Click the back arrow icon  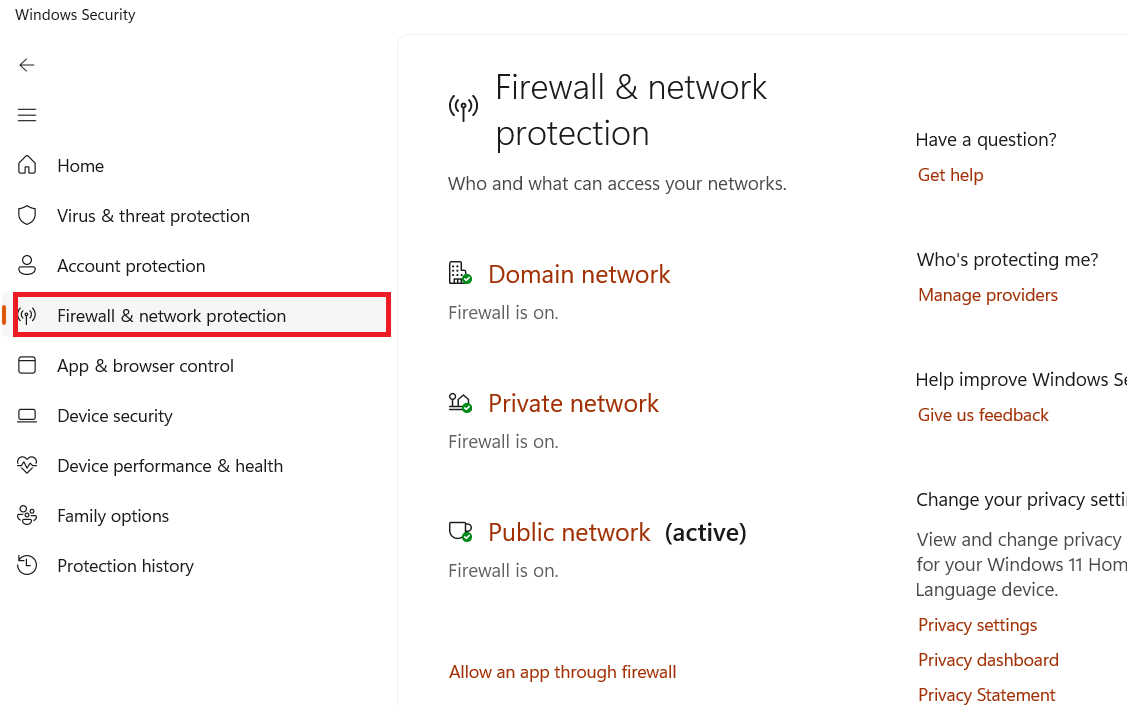(x=27, y=65)
